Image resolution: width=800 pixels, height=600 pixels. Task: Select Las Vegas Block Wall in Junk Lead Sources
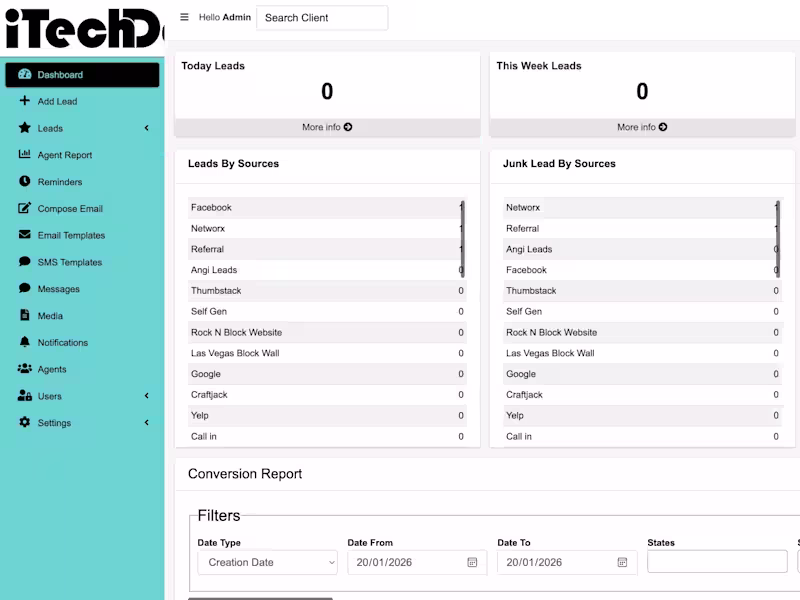(642, 354)
